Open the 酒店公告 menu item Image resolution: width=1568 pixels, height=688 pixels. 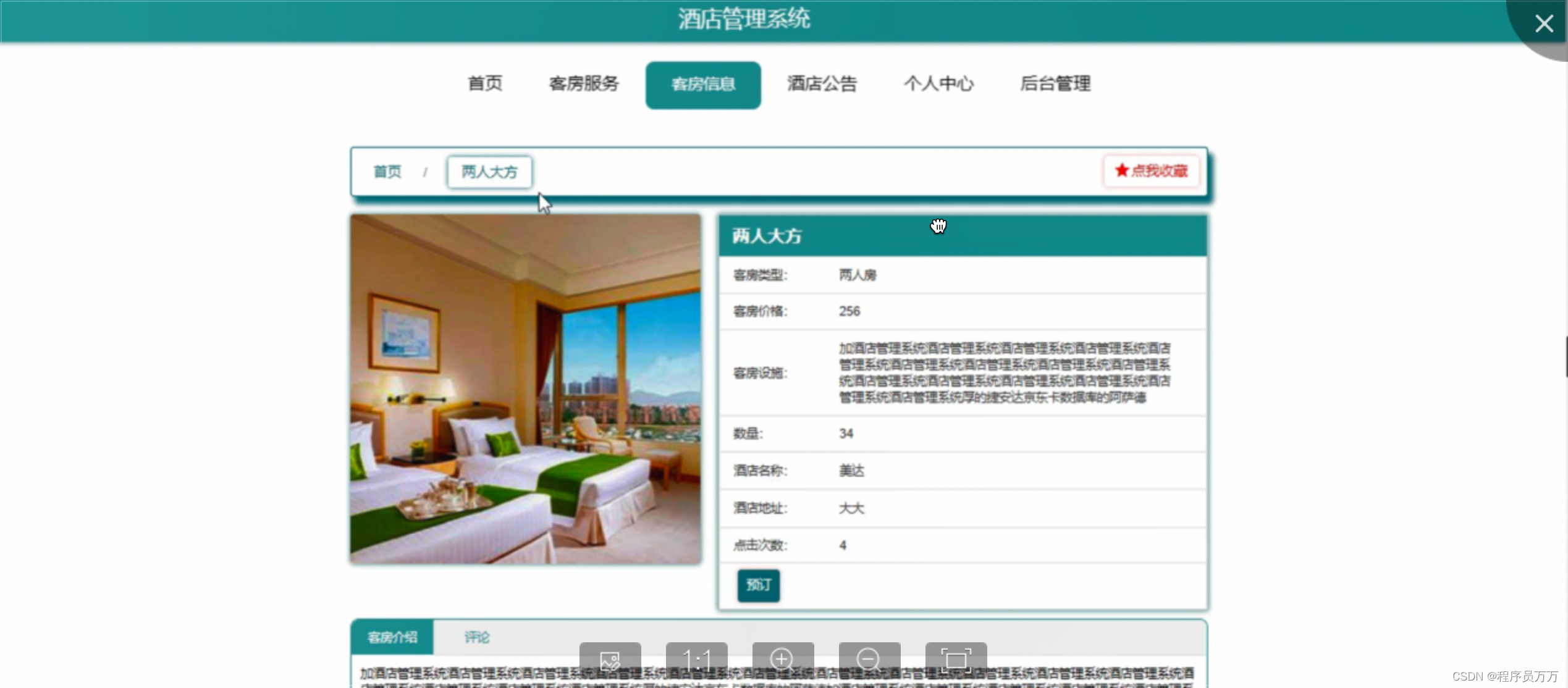(x=822, y=83)
